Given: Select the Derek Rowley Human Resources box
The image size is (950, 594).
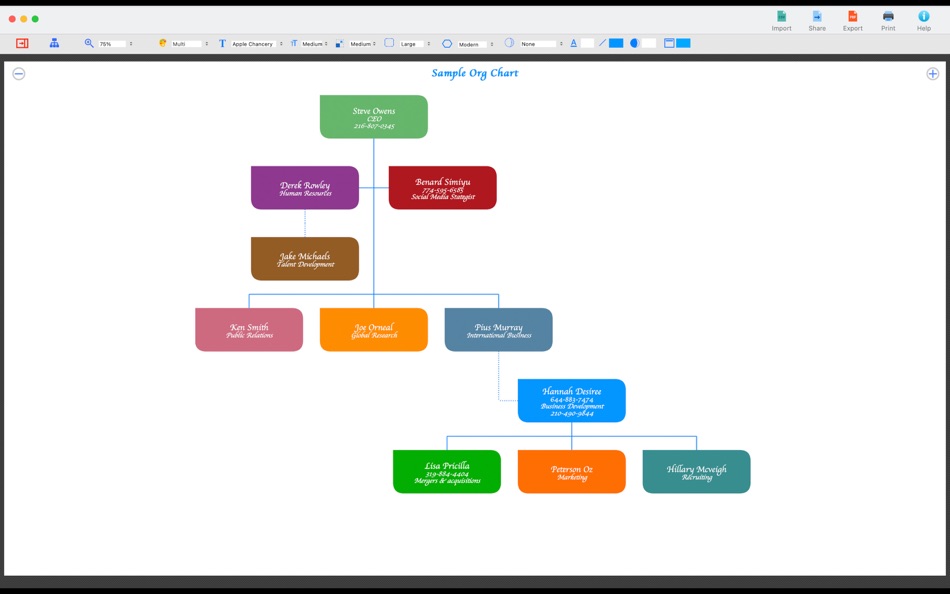Looking at the screenshot, I should 305,188.
